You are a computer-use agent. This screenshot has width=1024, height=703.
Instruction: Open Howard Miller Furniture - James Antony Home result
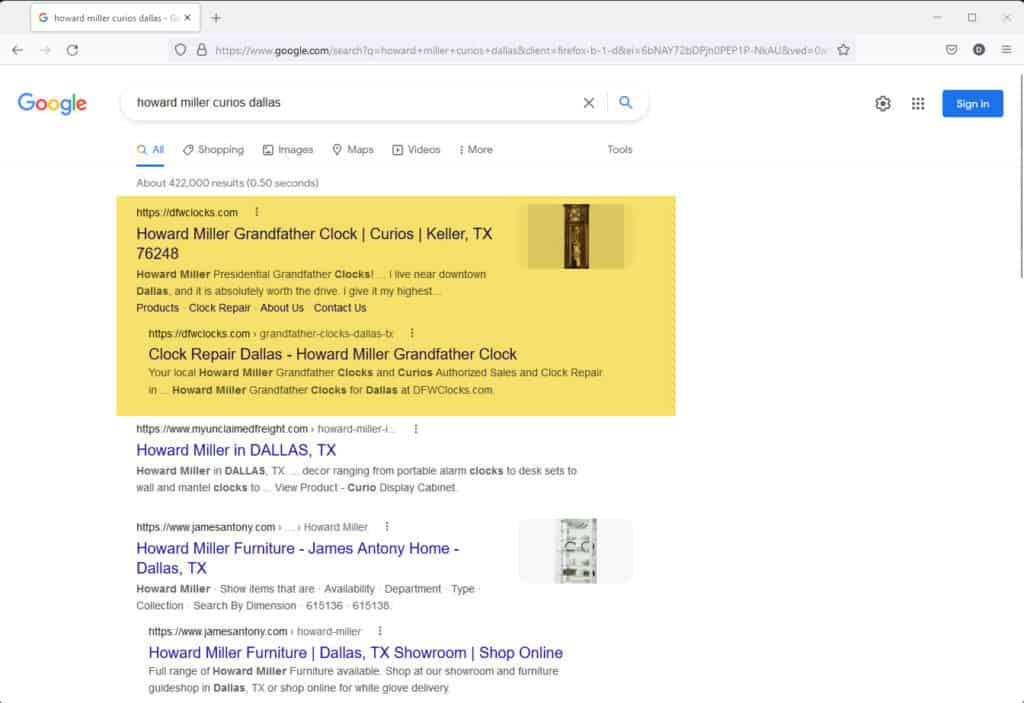298,558
